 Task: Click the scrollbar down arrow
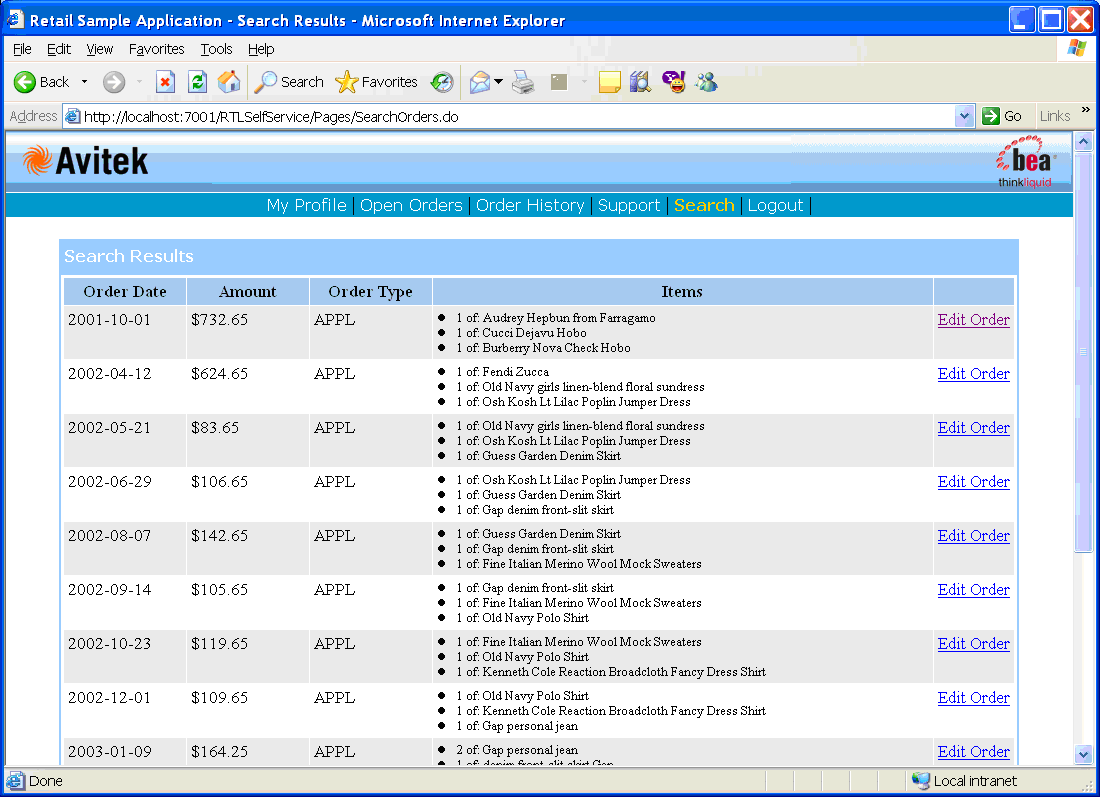(x=1083, y=755)
